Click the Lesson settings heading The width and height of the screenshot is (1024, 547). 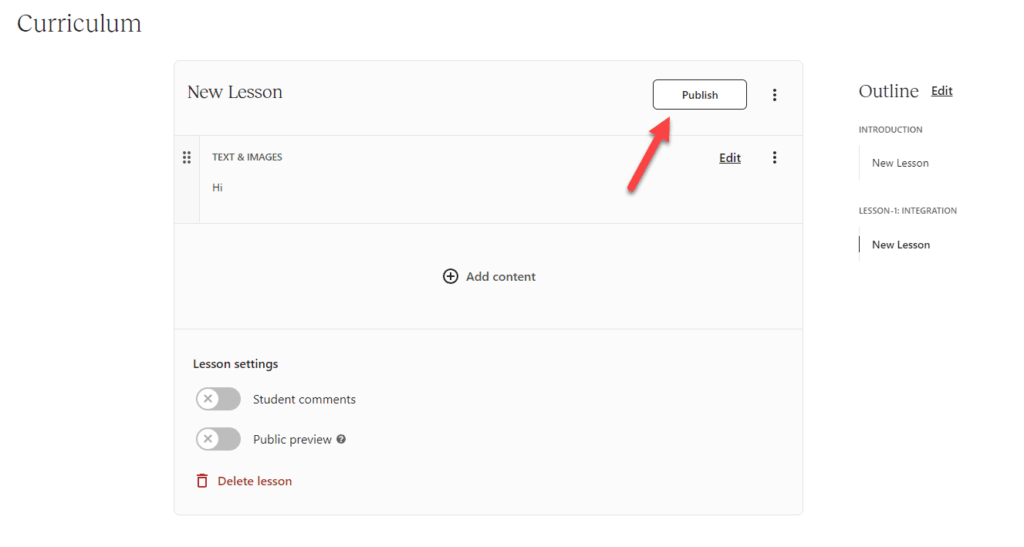235,364
